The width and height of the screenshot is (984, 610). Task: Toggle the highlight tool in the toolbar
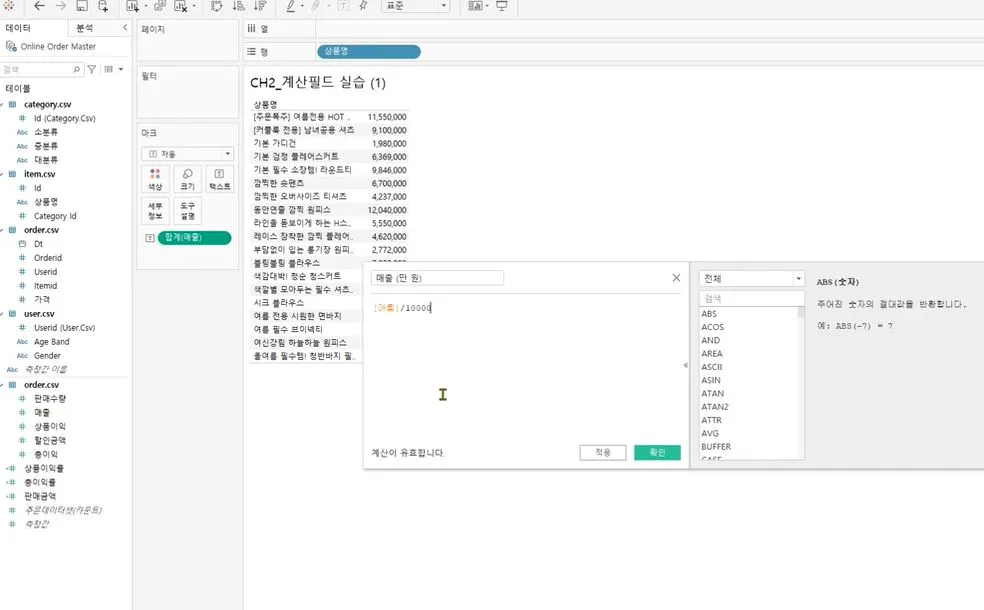[291, 7]
